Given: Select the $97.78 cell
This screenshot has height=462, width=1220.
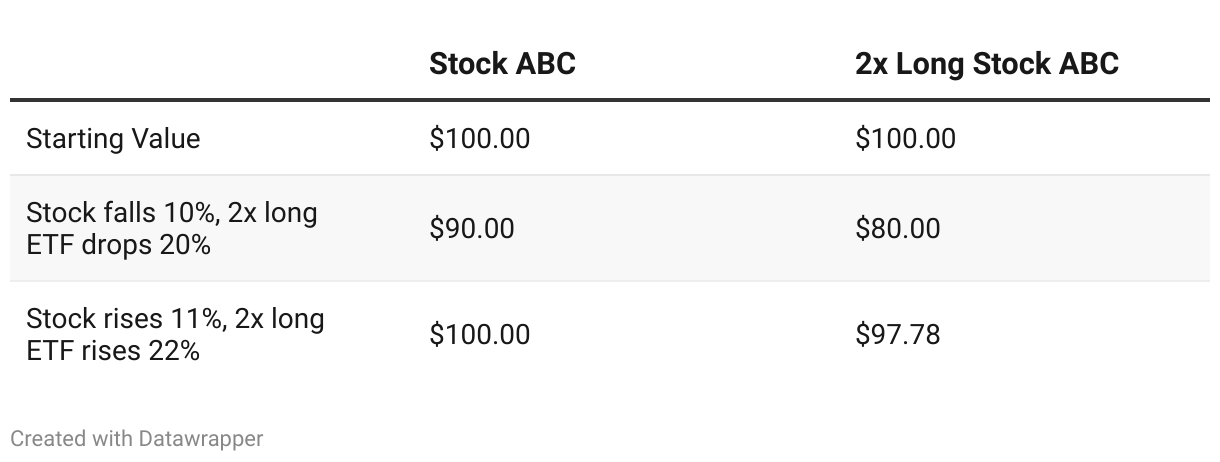Looking at the screenshot, I should point(897,334).
